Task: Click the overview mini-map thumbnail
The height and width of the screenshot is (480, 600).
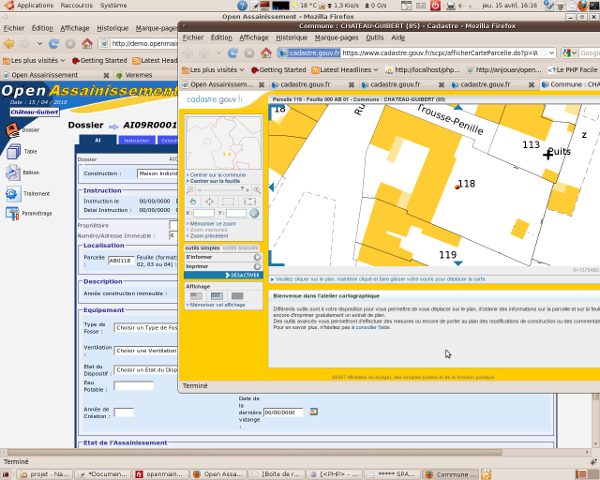Action: pos(223,143)
